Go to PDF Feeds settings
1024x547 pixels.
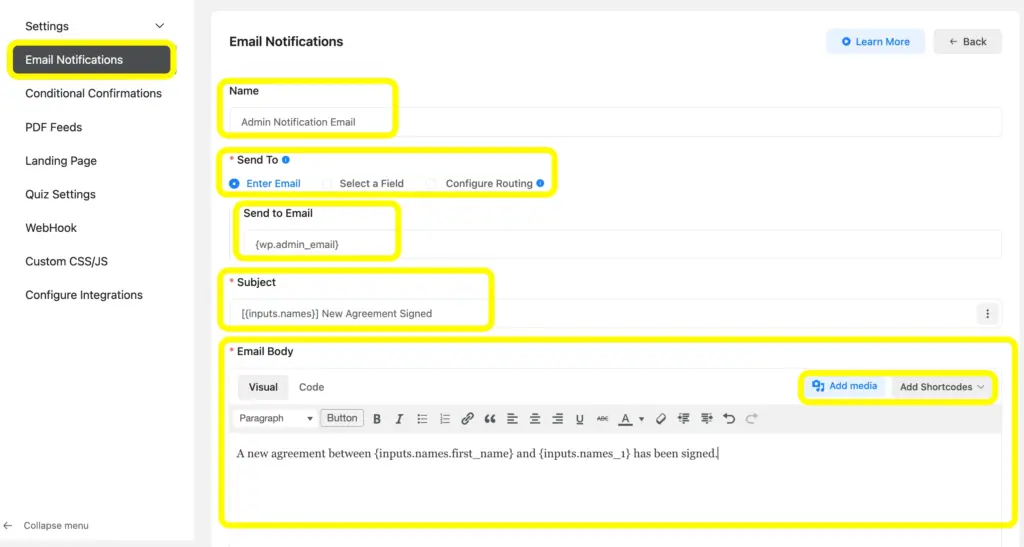[54, 127]
